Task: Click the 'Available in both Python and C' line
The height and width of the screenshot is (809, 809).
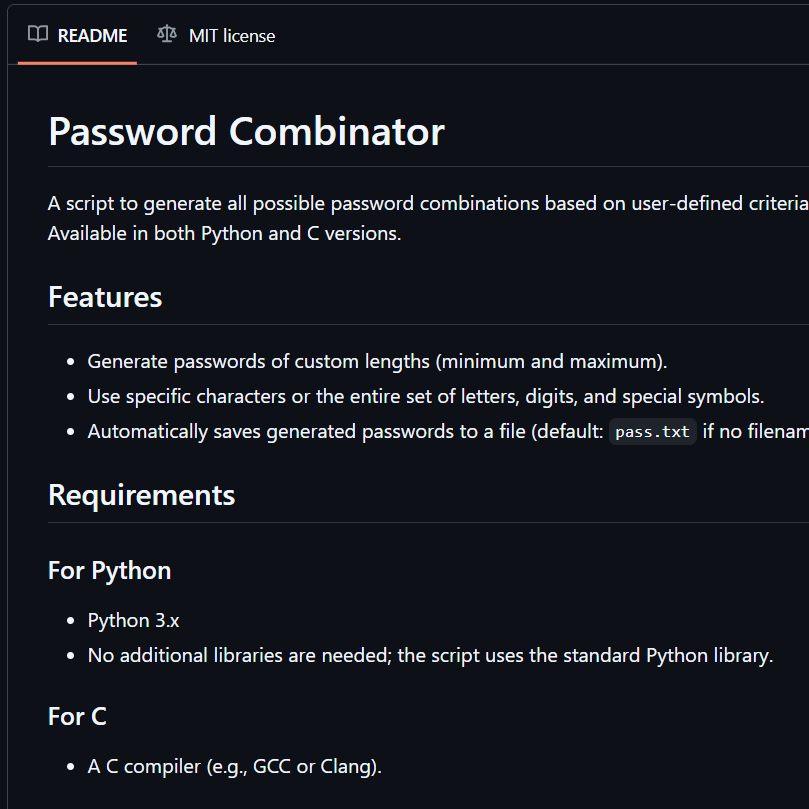Action: [x=224, y=234]
